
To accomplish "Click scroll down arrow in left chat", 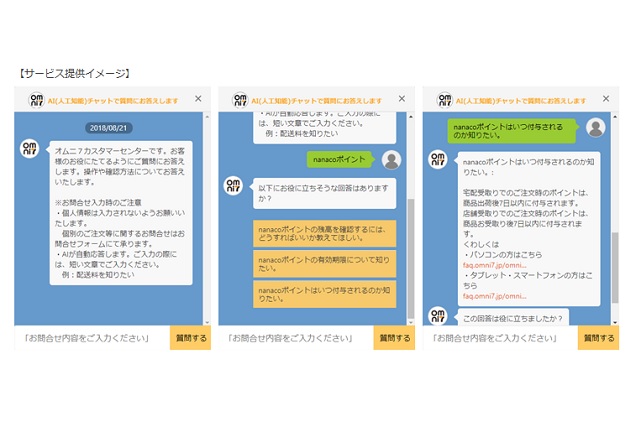I will point(207,322).
